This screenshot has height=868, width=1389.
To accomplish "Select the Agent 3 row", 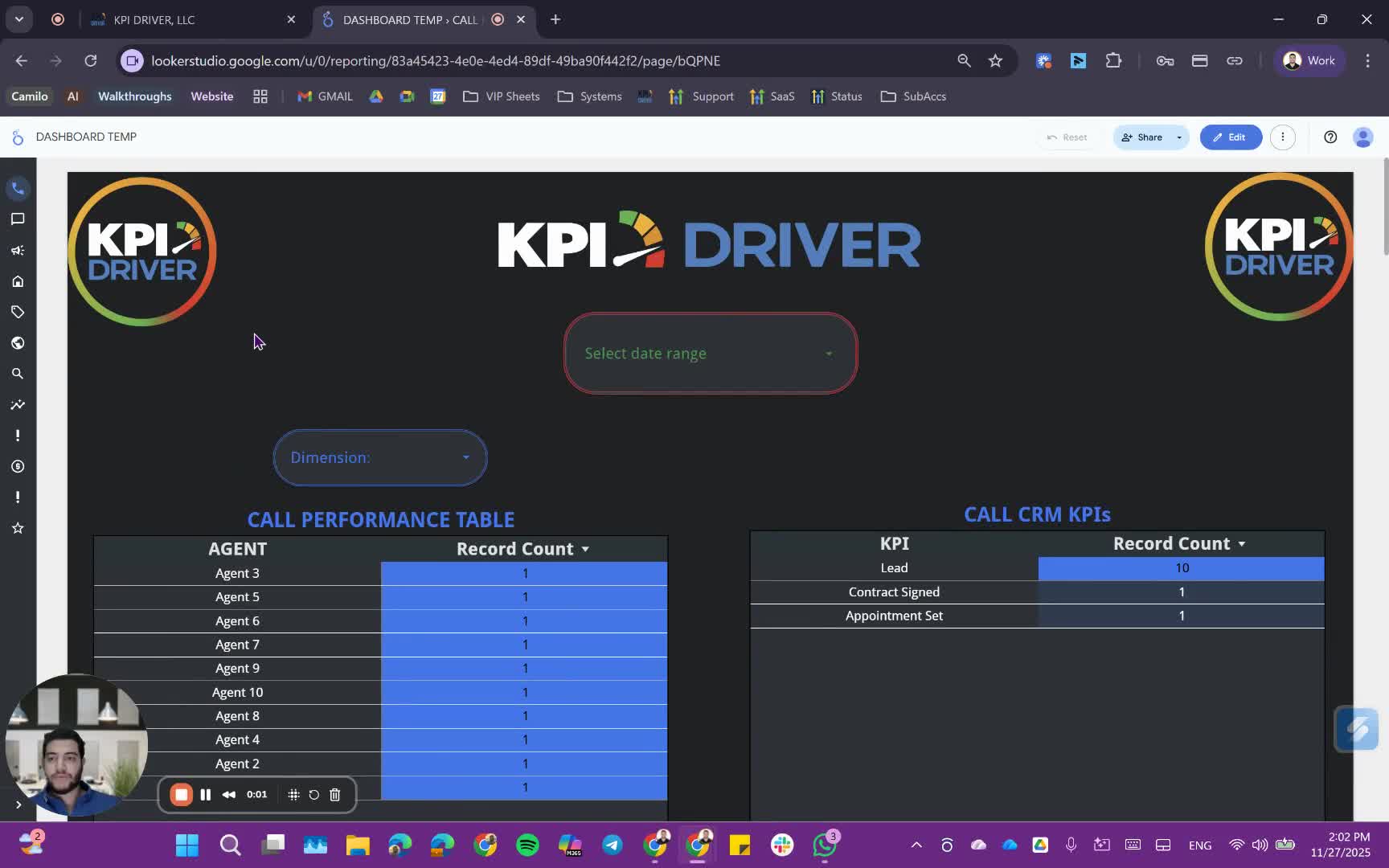I will click(380, 573).
